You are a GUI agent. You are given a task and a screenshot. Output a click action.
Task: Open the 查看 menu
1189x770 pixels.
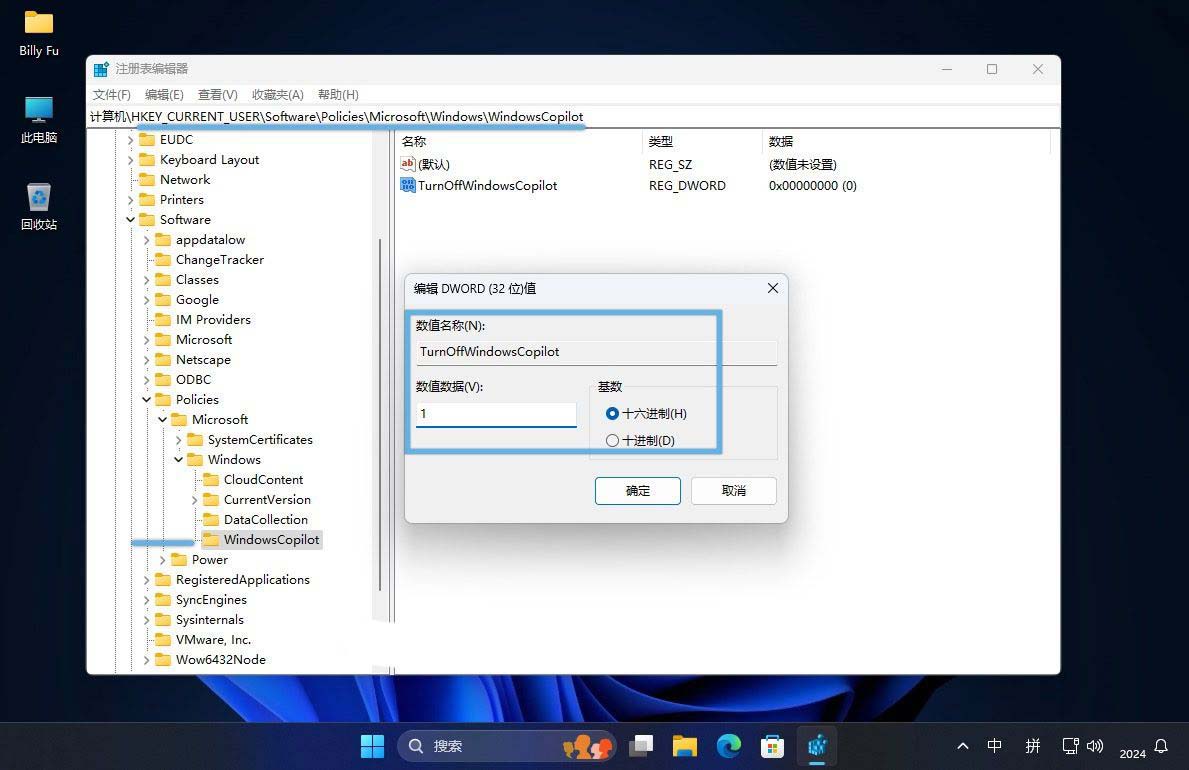click(x=218, y=94)
